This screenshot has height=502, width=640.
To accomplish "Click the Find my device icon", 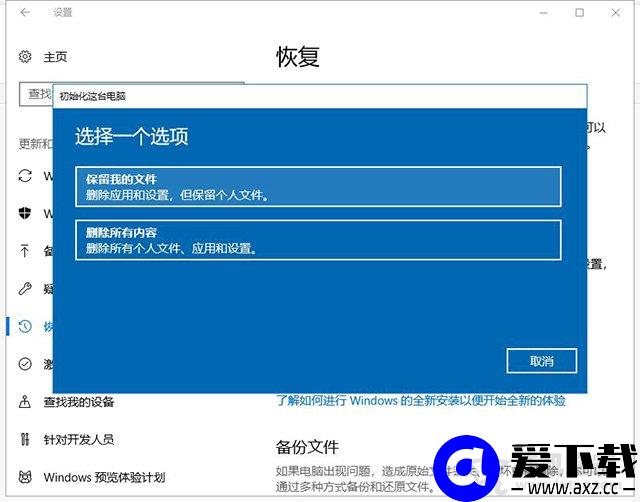I will pyautogui.click(x=25, y=402).
